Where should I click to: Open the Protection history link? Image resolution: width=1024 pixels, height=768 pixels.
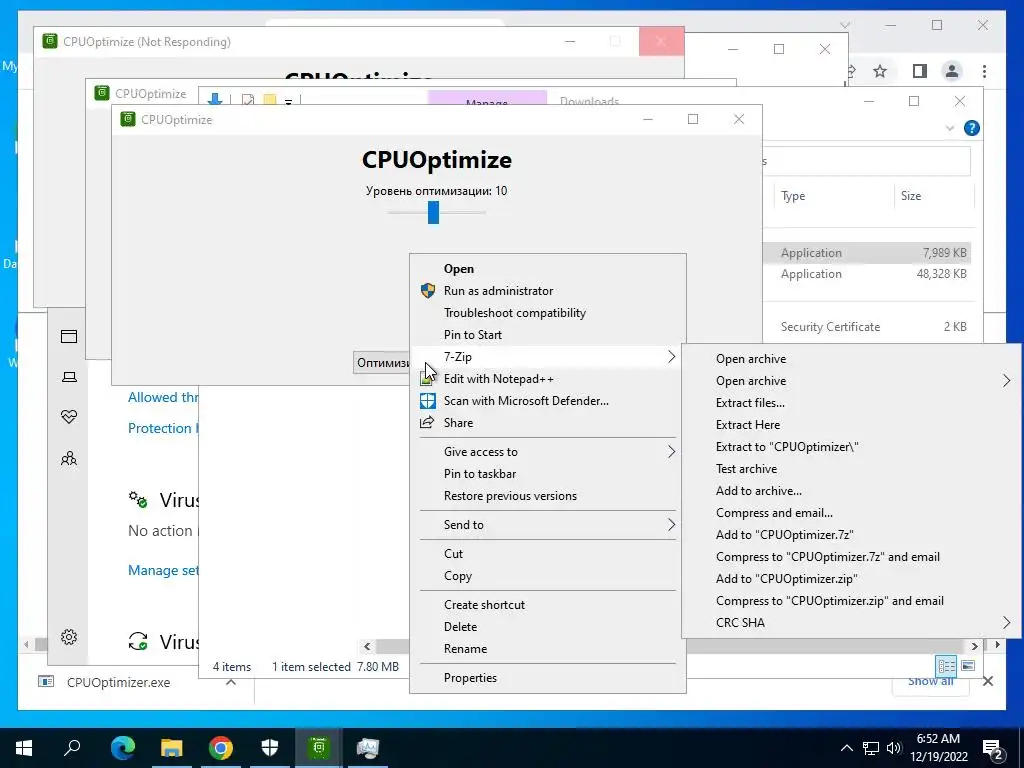coord(163,428)
